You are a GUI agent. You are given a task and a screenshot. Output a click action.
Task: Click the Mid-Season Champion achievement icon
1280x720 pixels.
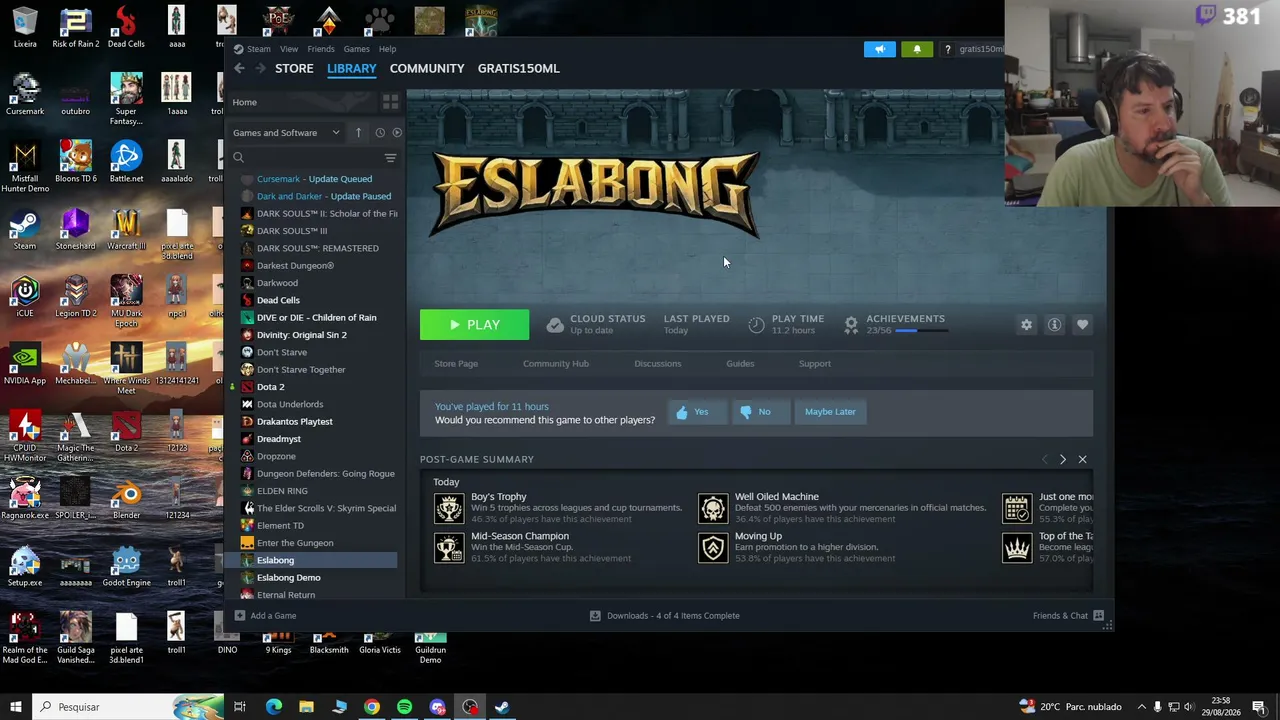coord(449,547)
